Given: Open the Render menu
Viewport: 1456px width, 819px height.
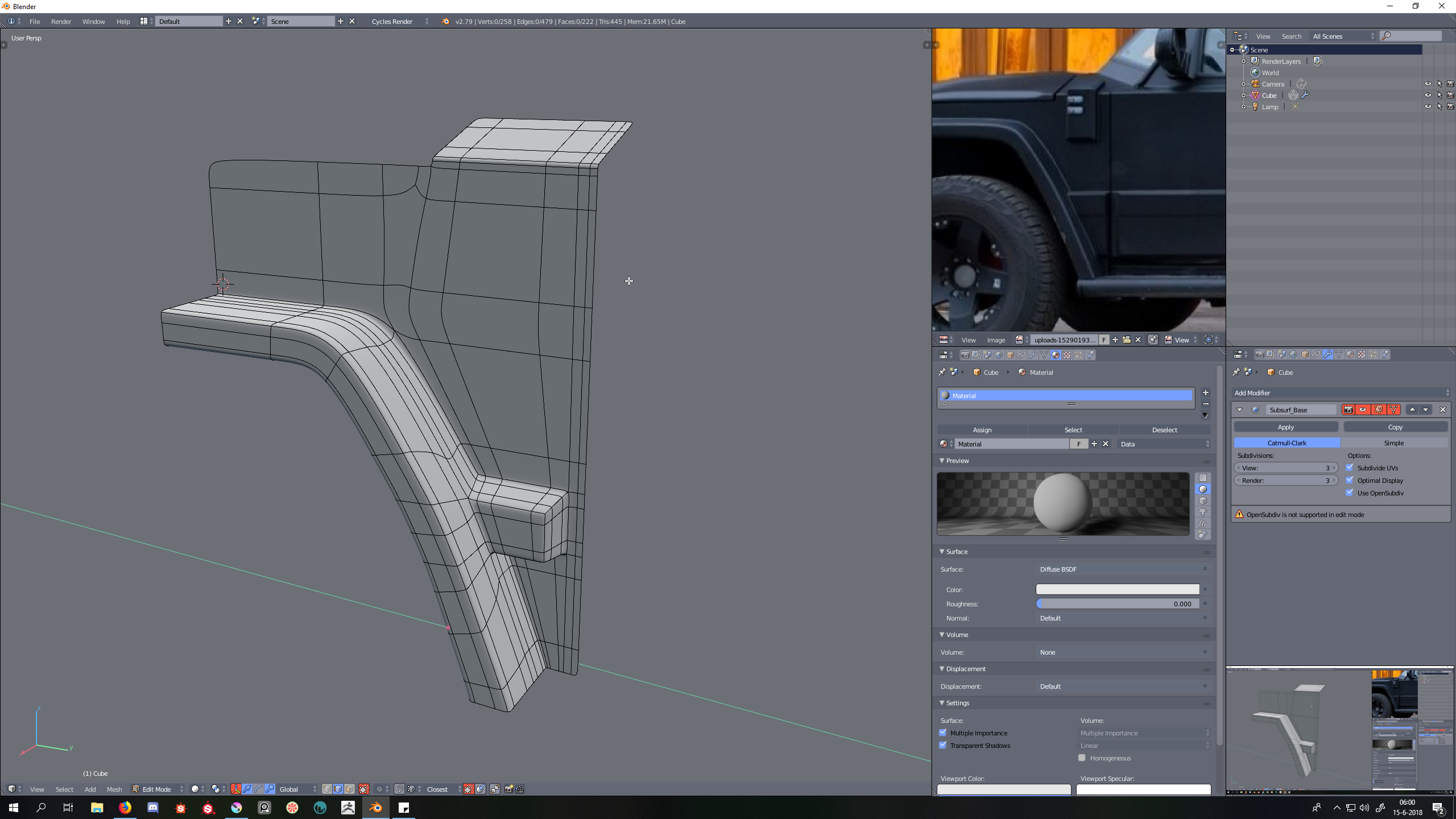Looking at the screenshot, I should coord(61,21).
